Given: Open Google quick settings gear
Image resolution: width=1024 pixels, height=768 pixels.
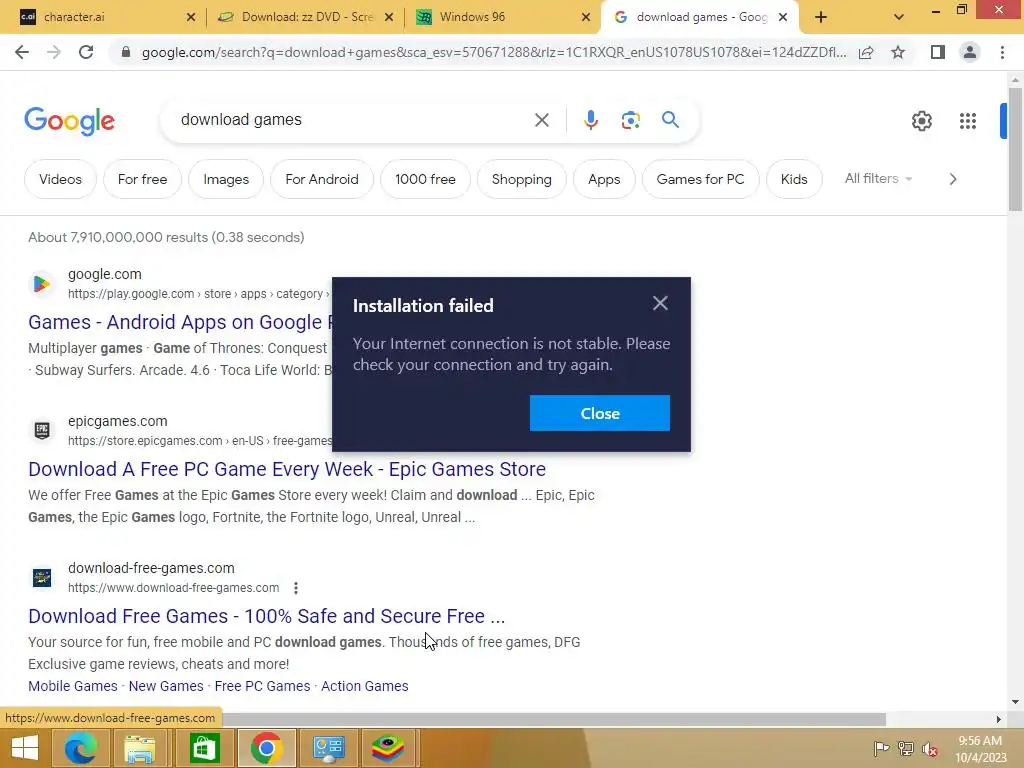Looking at the screenshot, I should tap(921, 121).
